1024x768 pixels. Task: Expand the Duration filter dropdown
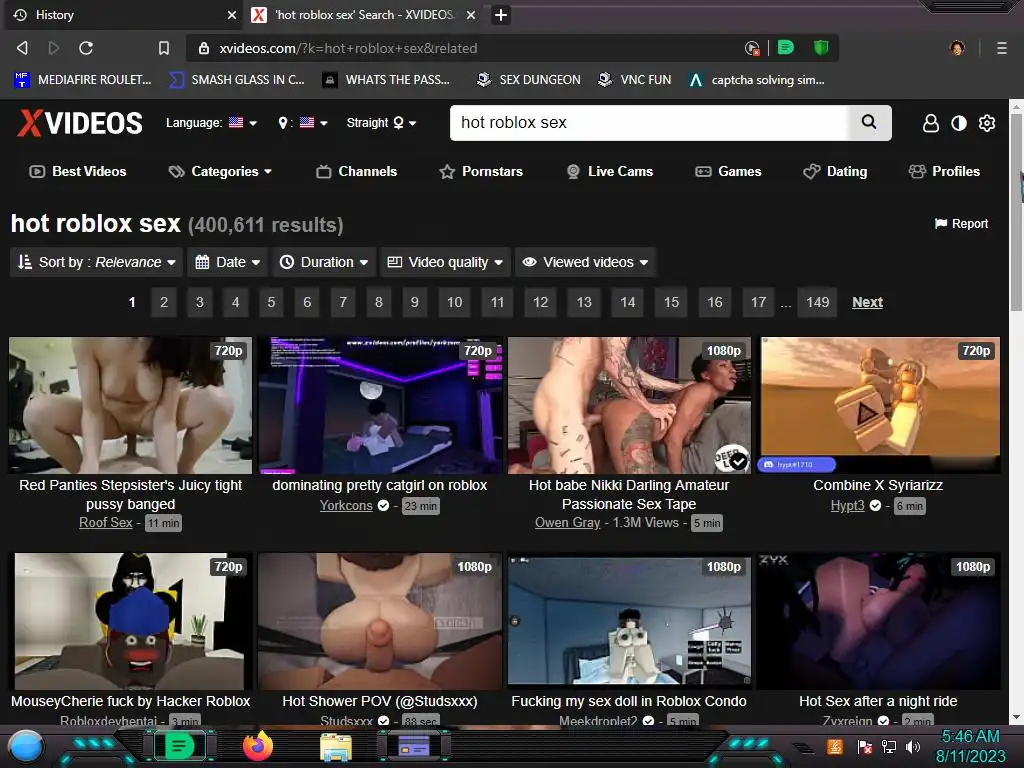tap(324, 263)
